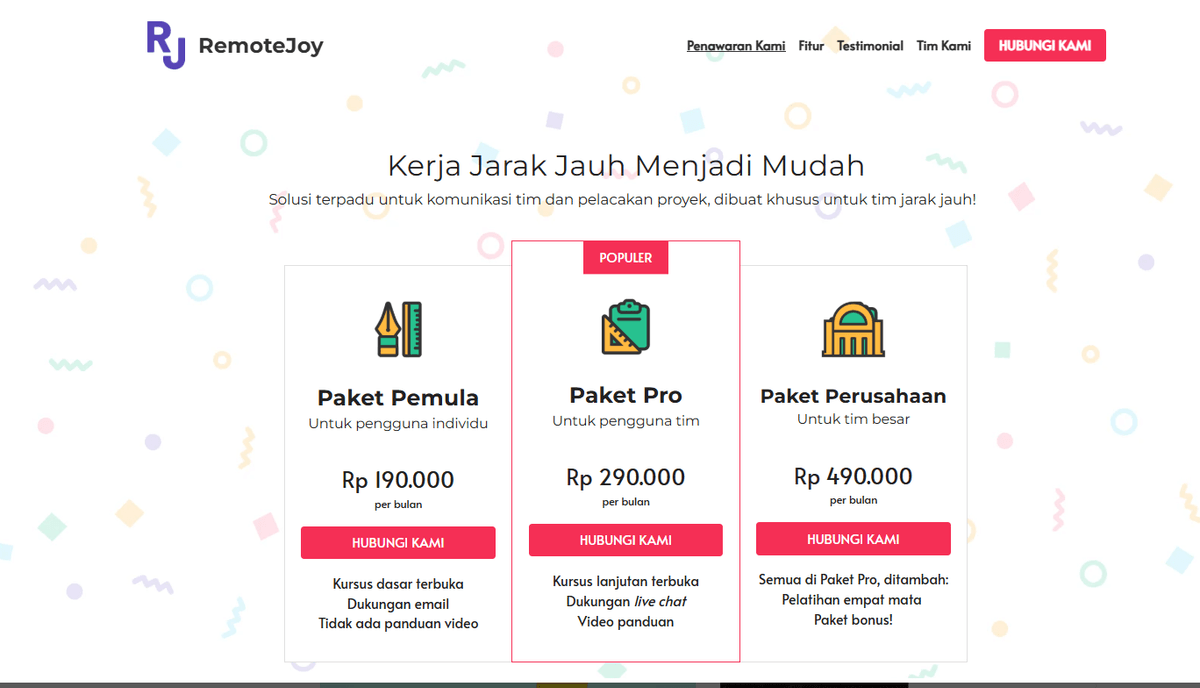Click the RJ logo icon
This screenshot has height=688, width=1200.
pyautogui.click(x=166, y=45)
